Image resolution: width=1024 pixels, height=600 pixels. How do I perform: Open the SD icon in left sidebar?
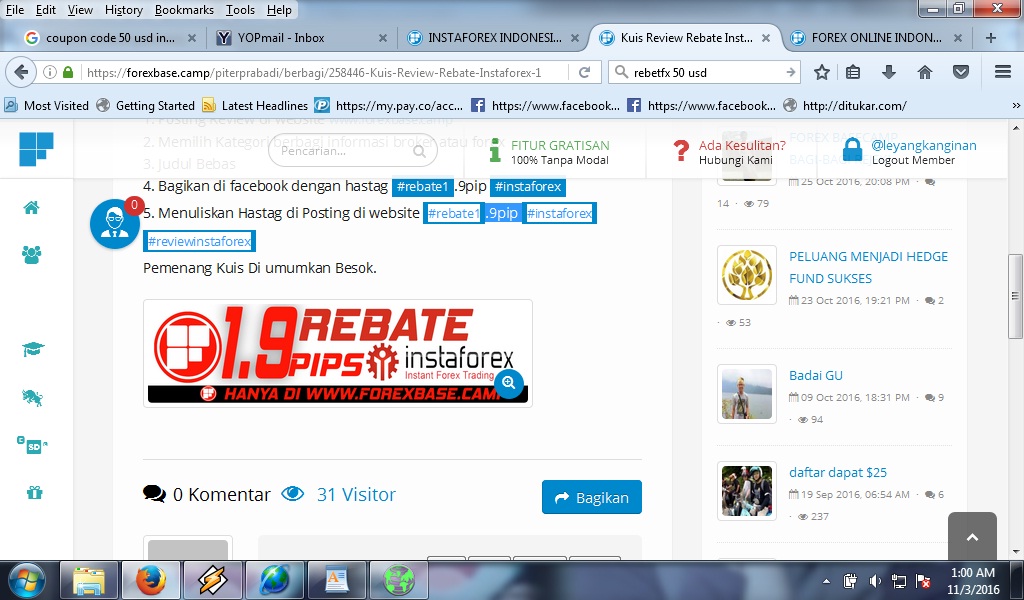point(33,445)
